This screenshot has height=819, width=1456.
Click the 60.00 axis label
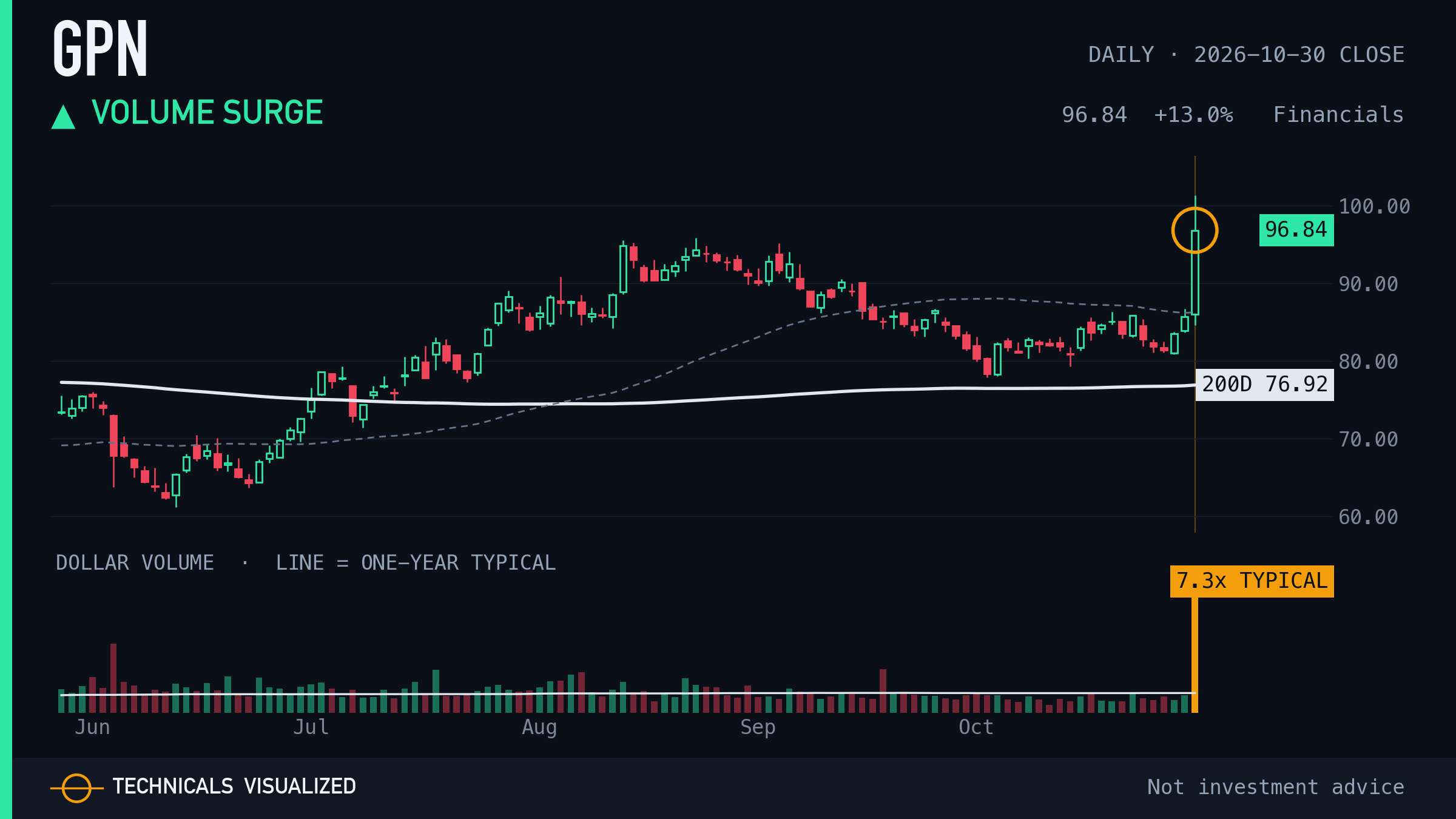(1368, 517)
